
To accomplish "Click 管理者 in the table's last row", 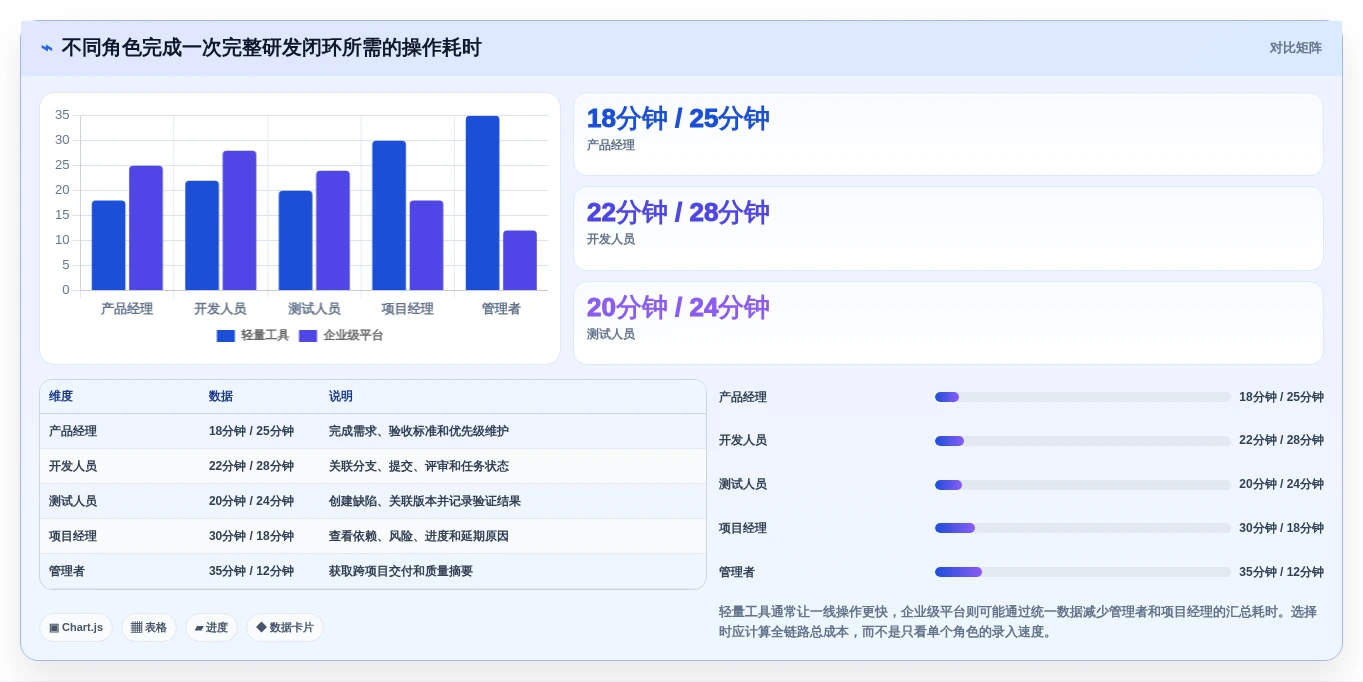I will point(67,571).
